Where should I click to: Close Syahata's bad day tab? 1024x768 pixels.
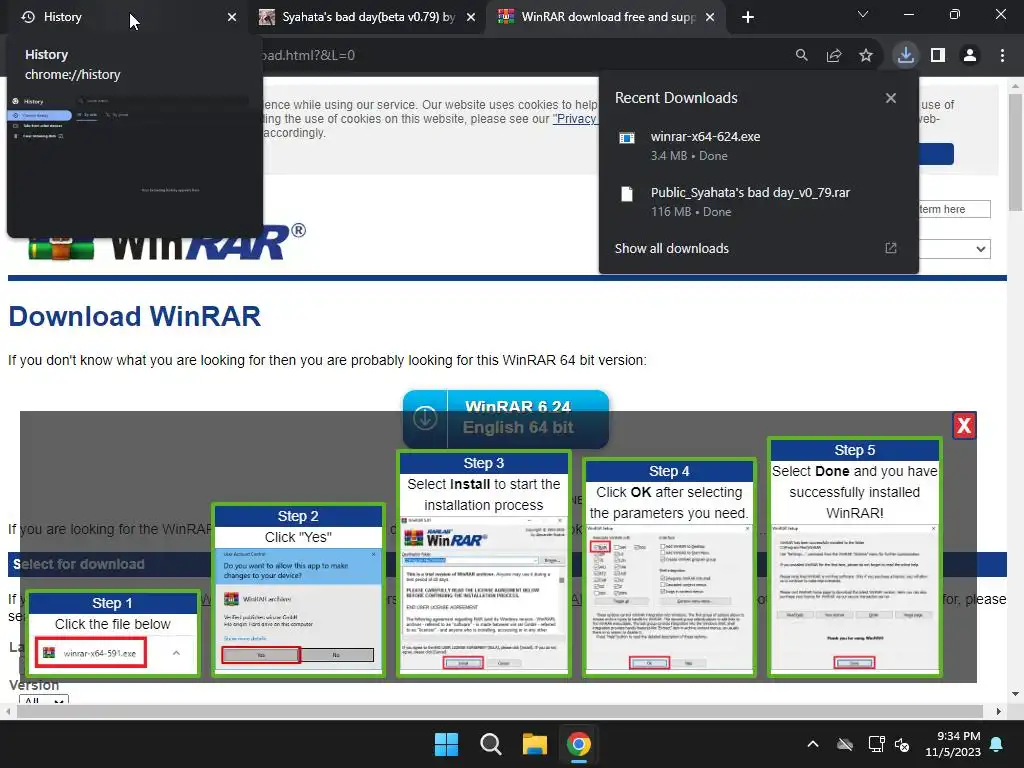(471, 18)
